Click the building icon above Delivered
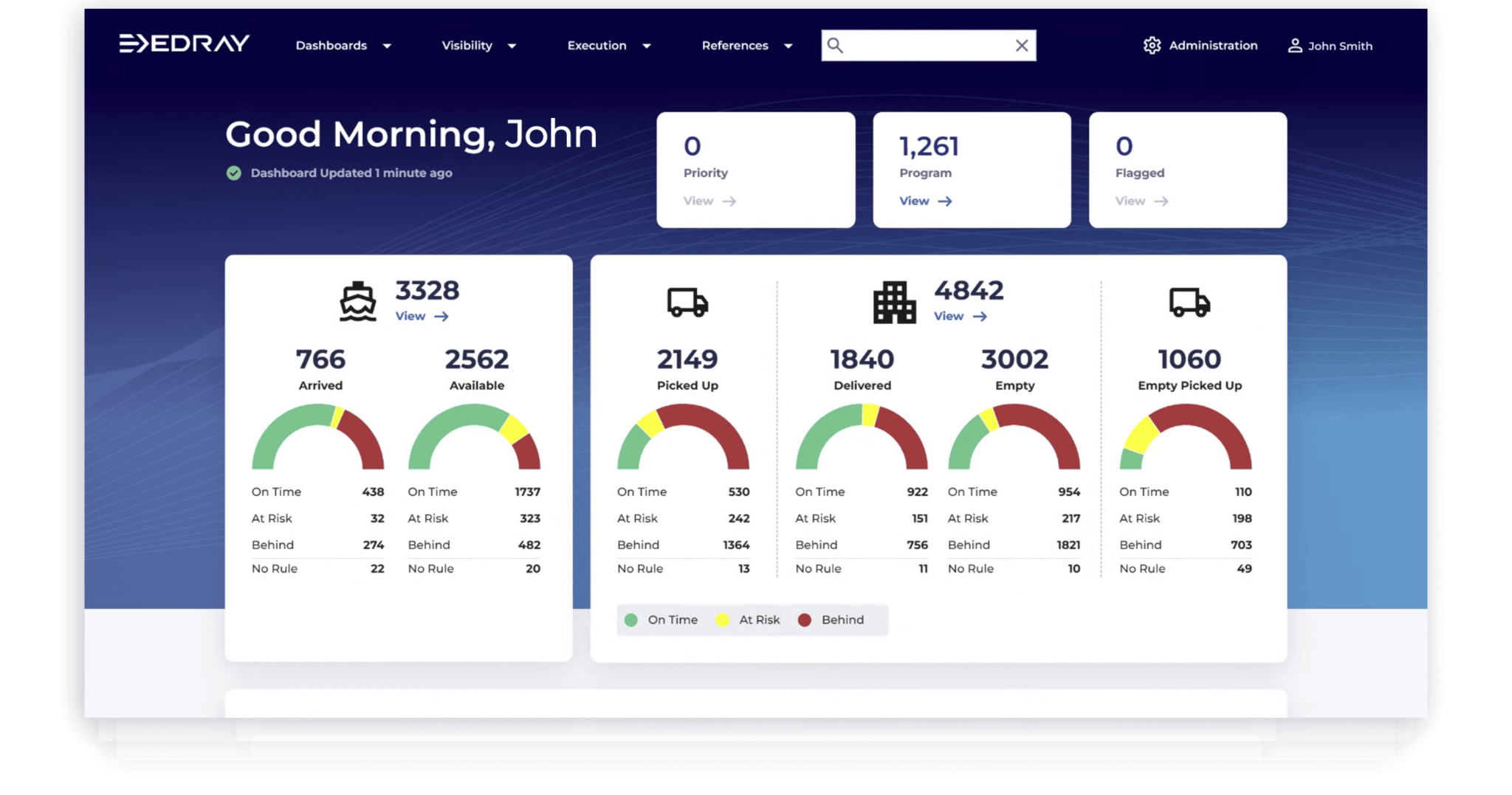The height and width of the screenshot is (795, 1512). pyautogui.click(x=893, y=300)
